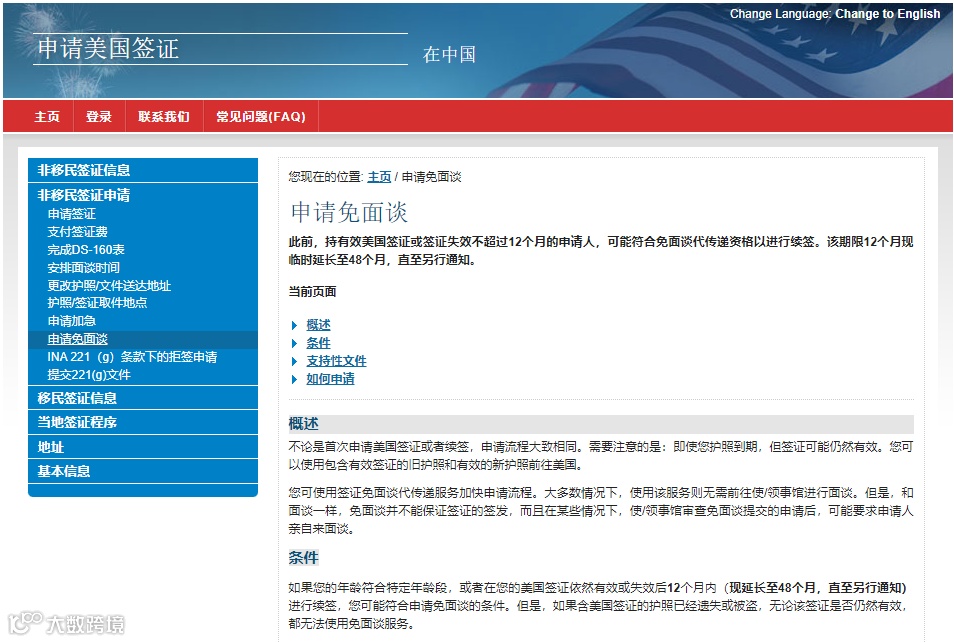
Task: Open 支付签证费 in the sidebar
Action: coord(77,232)
